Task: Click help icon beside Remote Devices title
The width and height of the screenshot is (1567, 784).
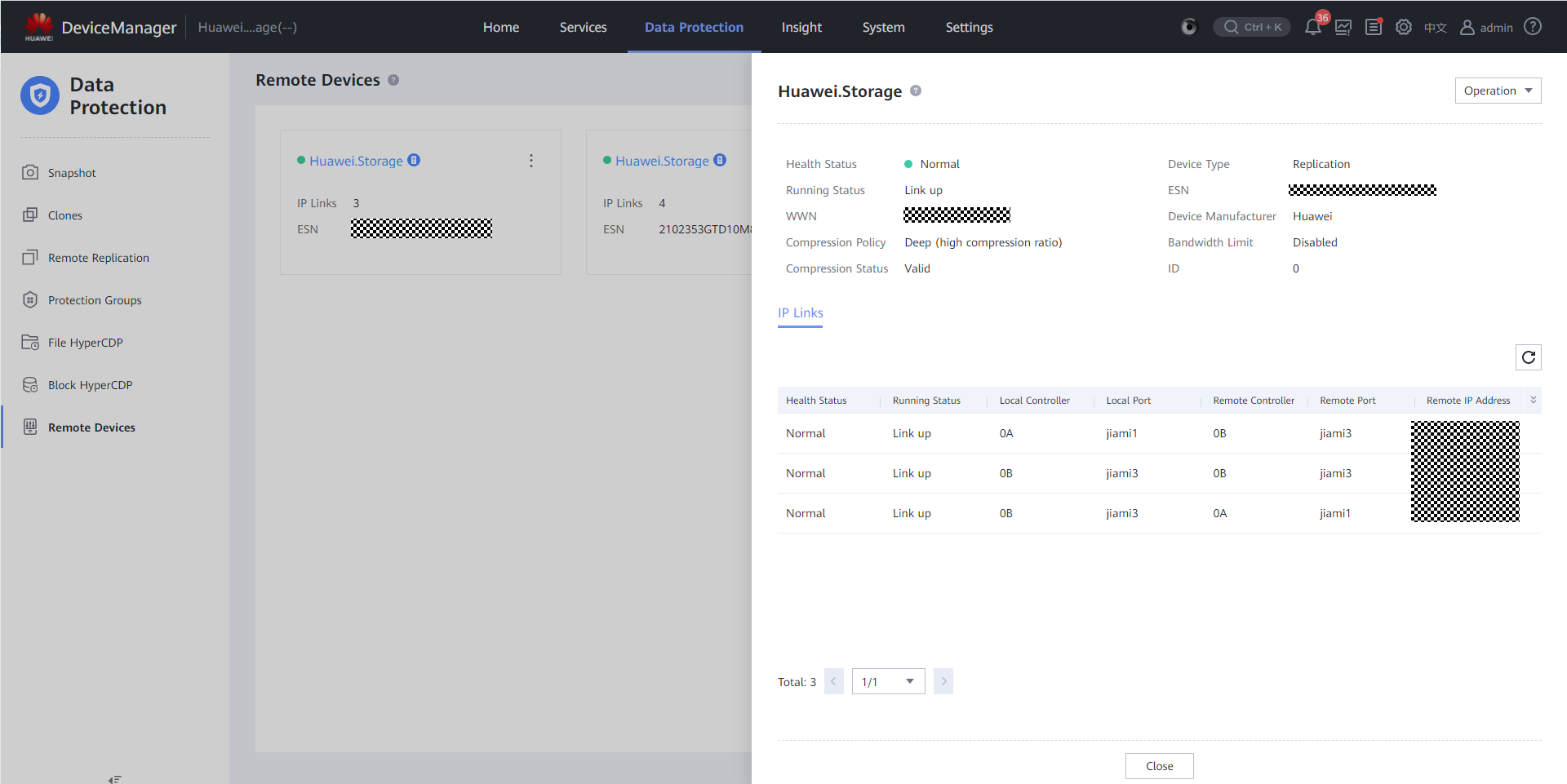Action: pos(393,80)
